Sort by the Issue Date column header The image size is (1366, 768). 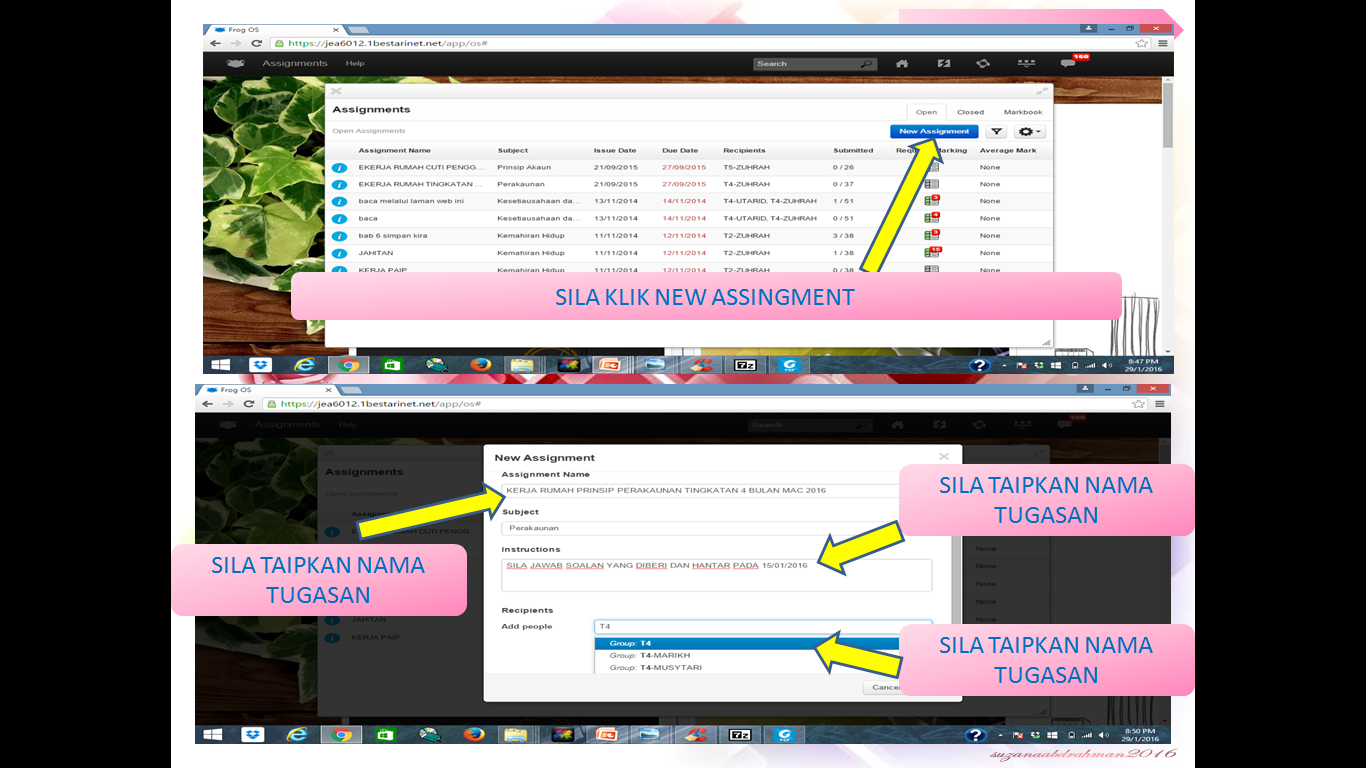[x=614, y=150]
